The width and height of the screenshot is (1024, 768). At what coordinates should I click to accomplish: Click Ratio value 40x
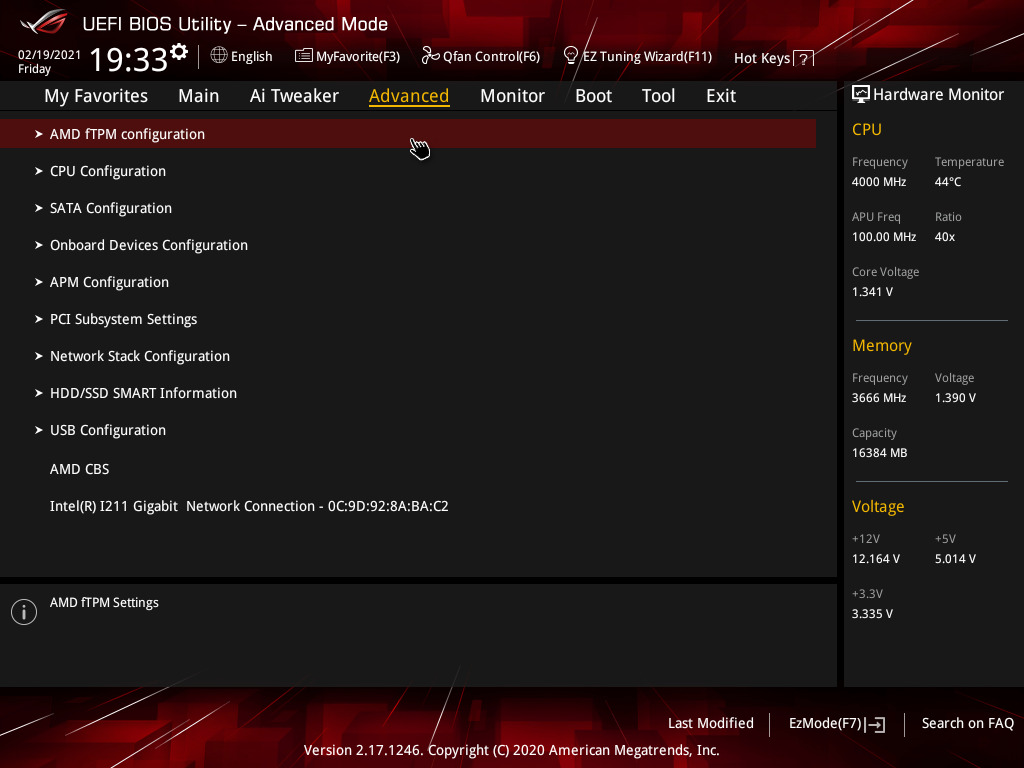(944, 237)
